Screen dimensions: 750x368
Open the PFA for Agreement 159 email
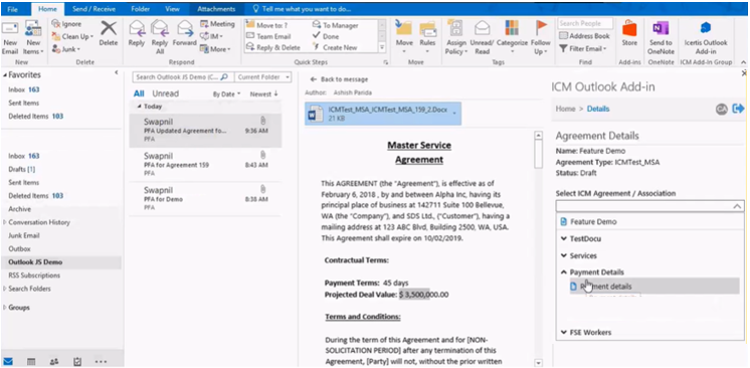coord(205,165)
